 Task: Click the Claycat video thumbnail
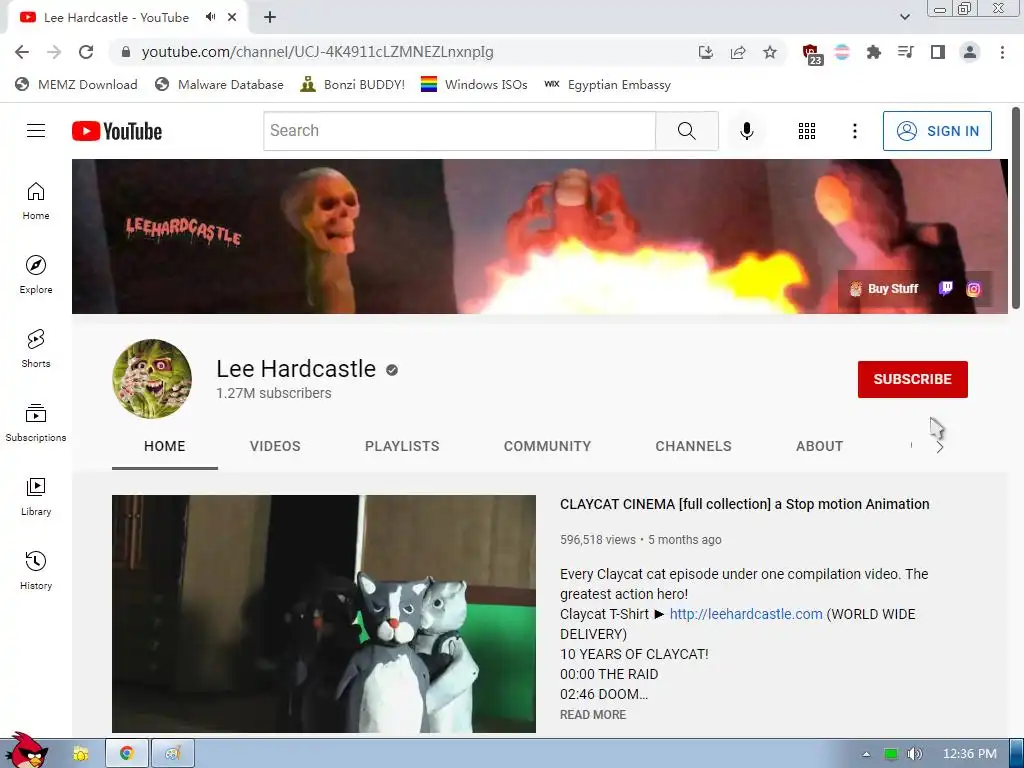point(324,614)
